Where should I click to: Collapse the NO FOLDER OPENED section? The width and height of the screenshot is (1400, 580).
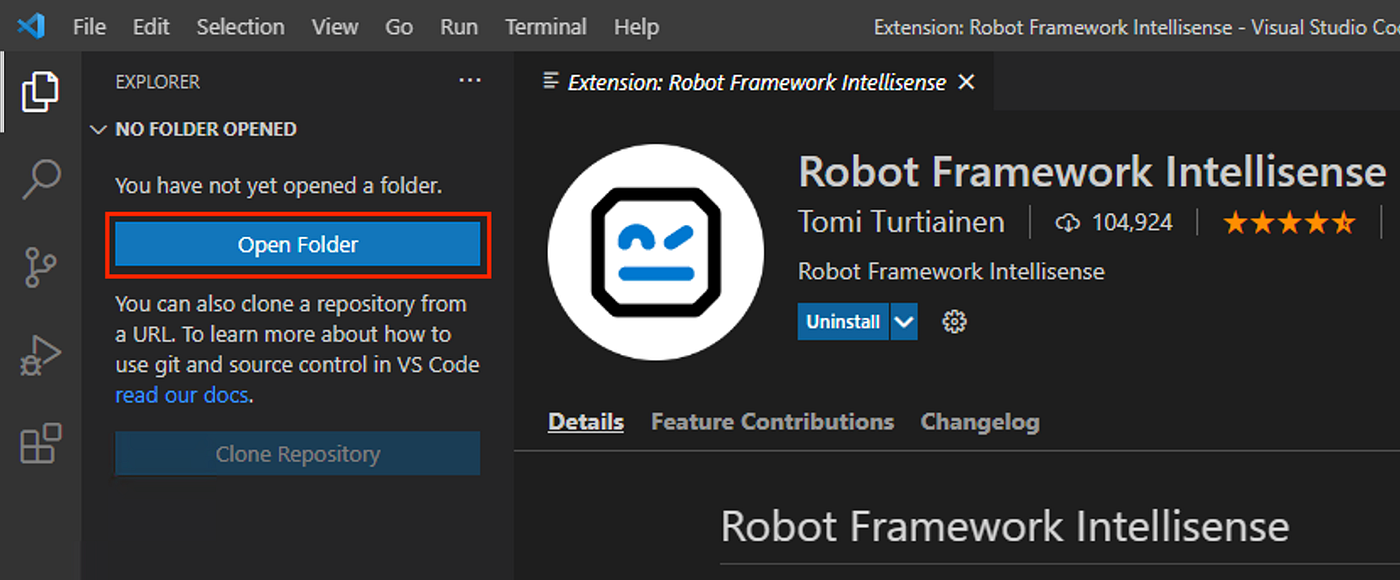(x=98, y=129)
